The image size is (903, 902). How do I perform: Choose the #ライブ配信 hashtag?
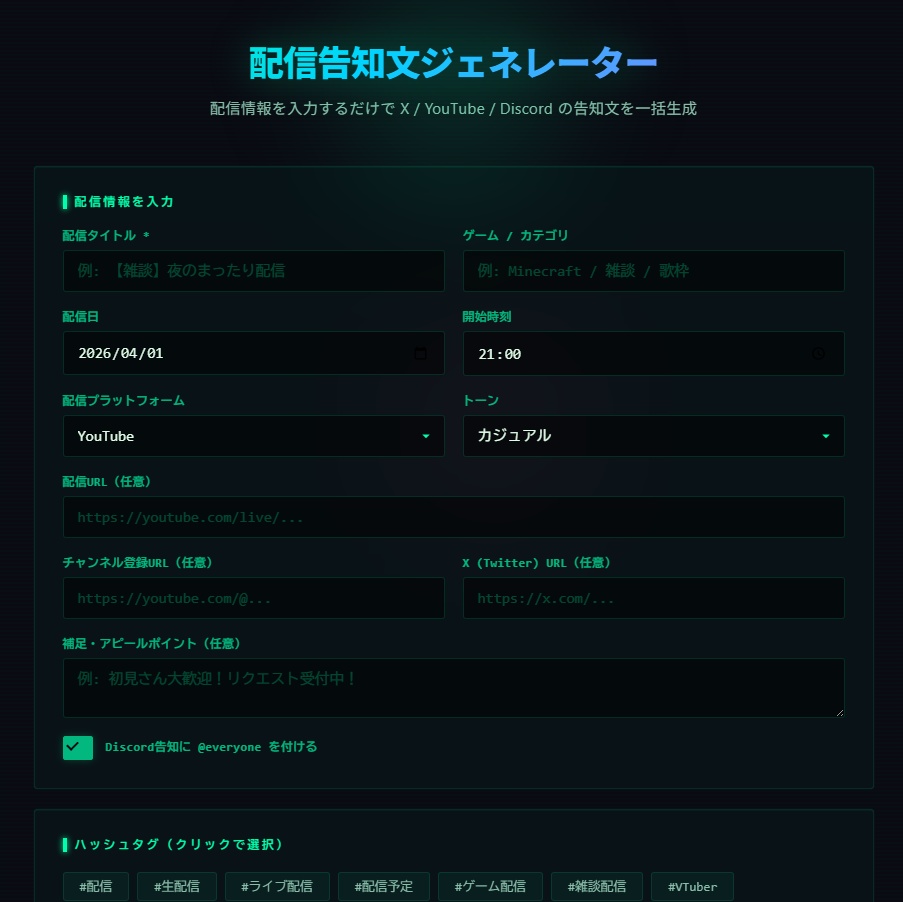(277, 886)
